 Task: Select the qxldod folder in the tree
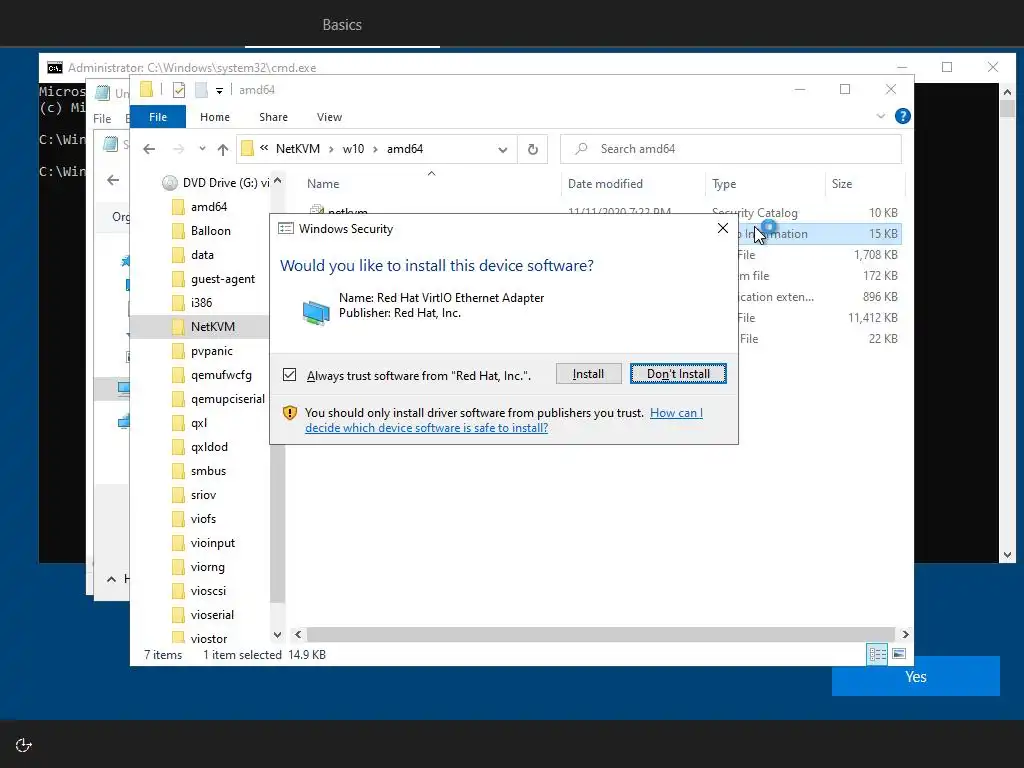209,447
